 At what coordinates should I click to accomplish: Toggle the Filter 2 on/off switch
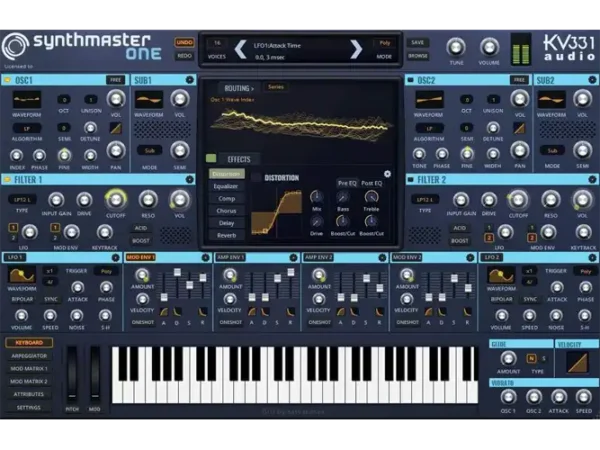[x=410, y=179]
